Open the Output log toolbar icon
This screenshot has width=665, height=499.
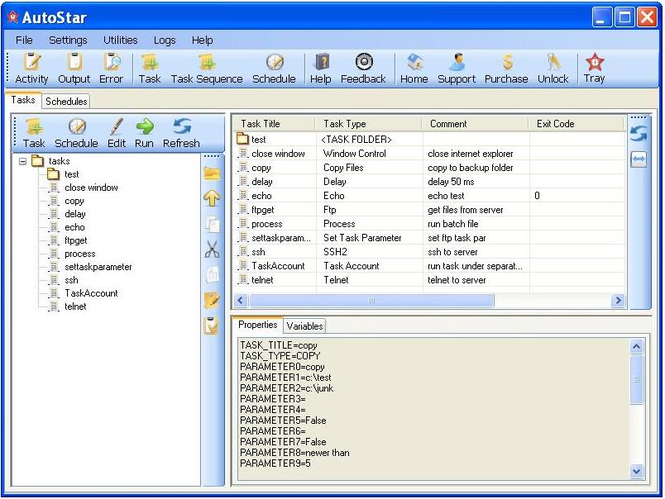(74, 69)
